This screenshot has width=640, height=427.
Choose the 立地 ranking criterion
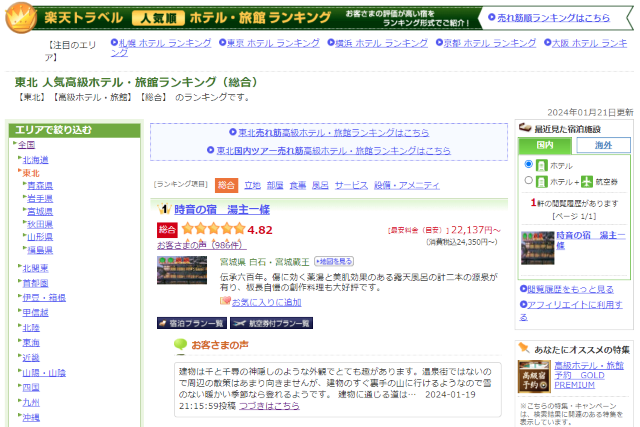[x=252, y=185]
